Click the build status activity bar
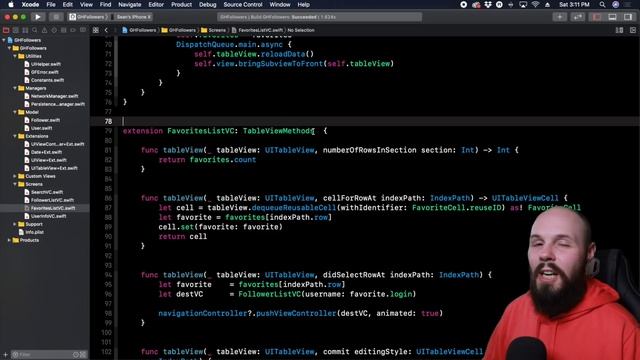Image resolution: width=640 pixels, height=360 pixels. [x=320, y=17]
